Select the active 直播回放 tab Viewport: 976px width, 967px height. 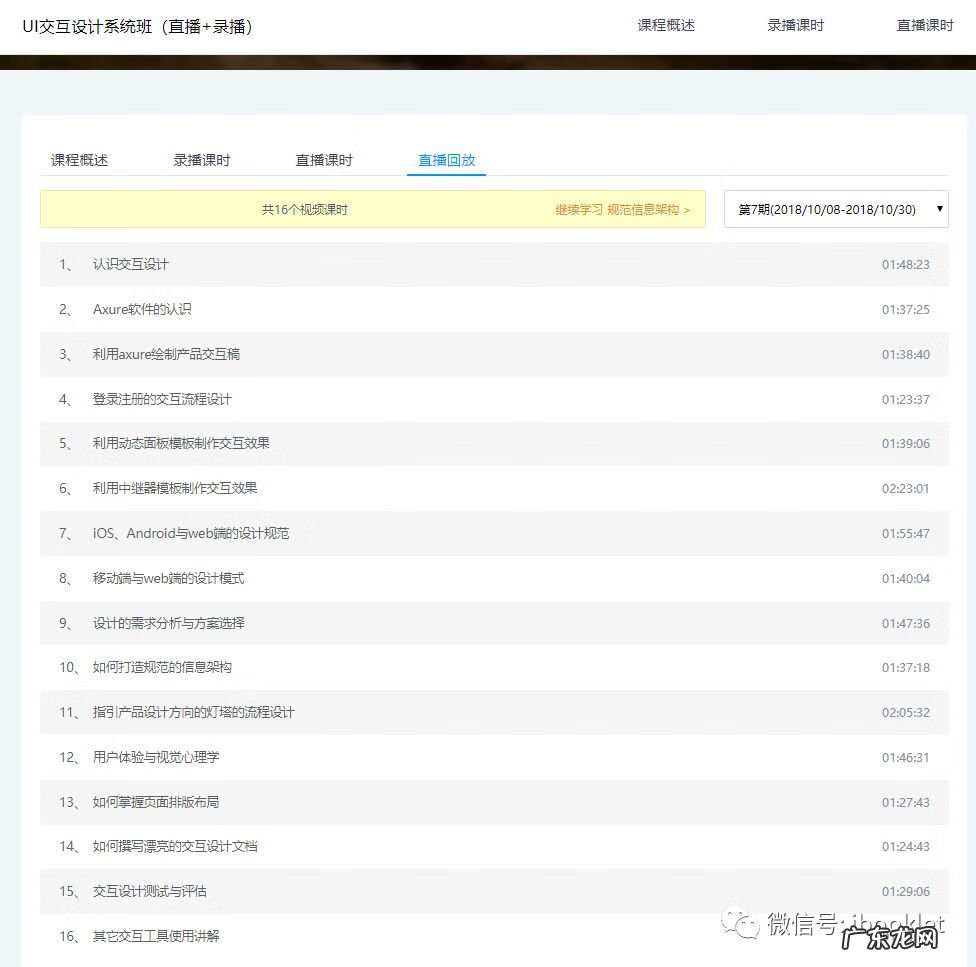click(446, 161)
